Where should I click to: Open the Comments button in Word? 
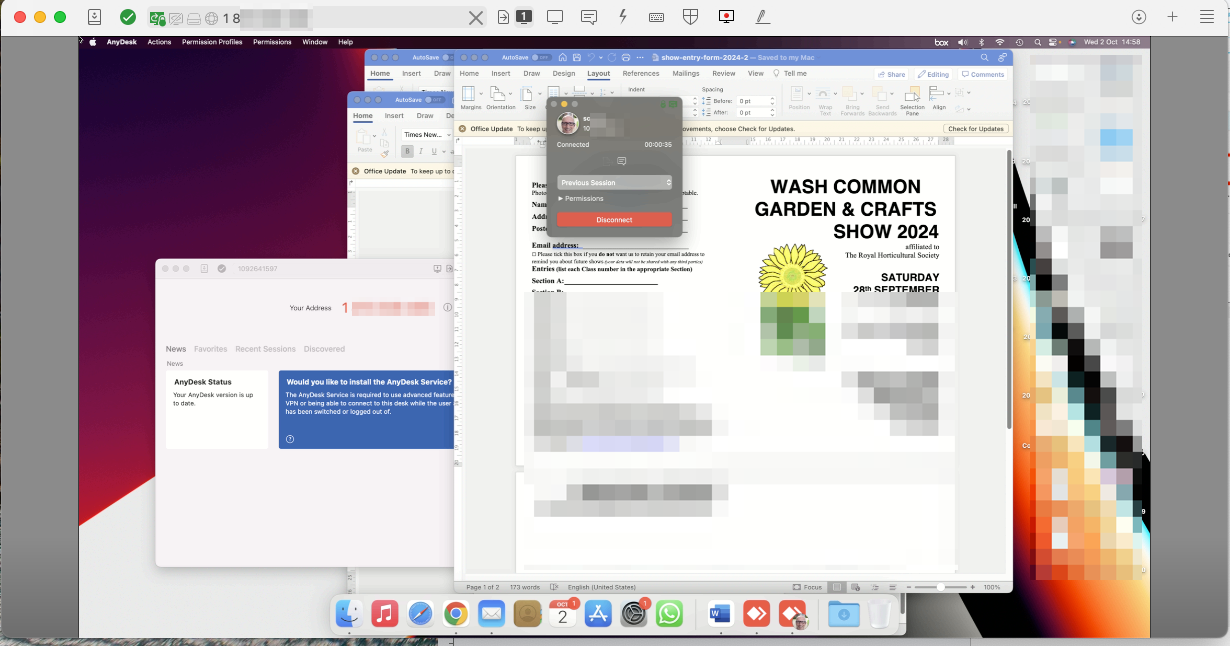983,74
